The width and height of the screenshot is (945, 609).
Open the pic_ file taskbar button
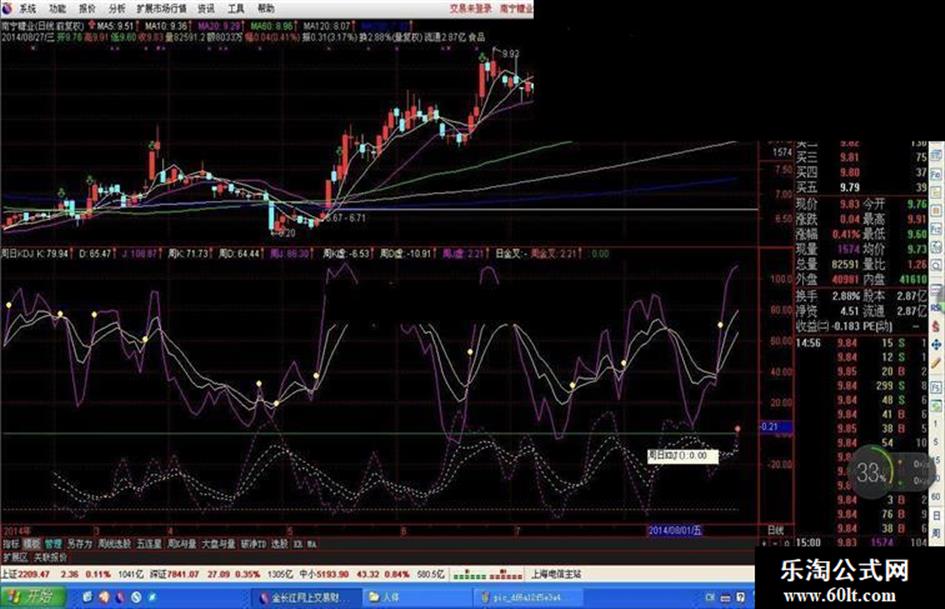pos(529,597)
